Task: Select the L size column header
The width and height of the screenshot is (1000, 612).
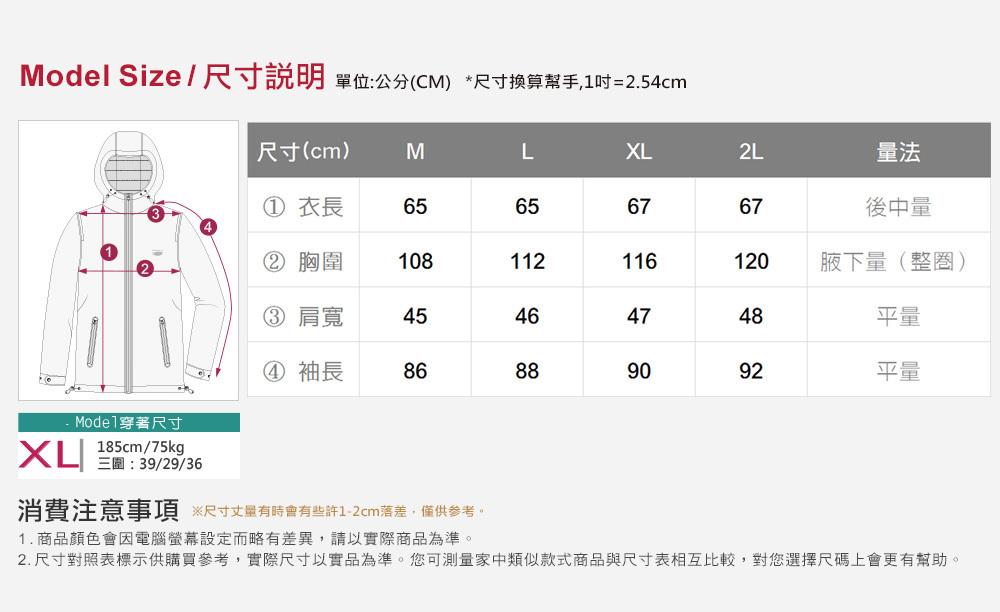Action: (527, 151)
